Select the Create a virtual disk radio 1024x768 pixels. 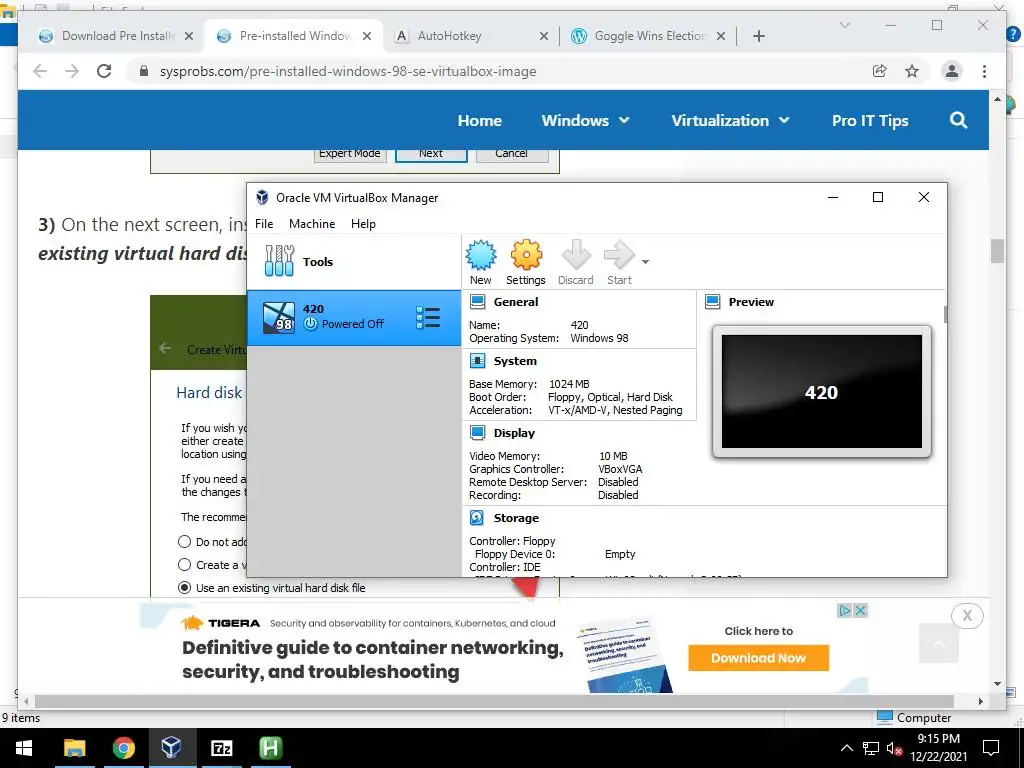185,565
